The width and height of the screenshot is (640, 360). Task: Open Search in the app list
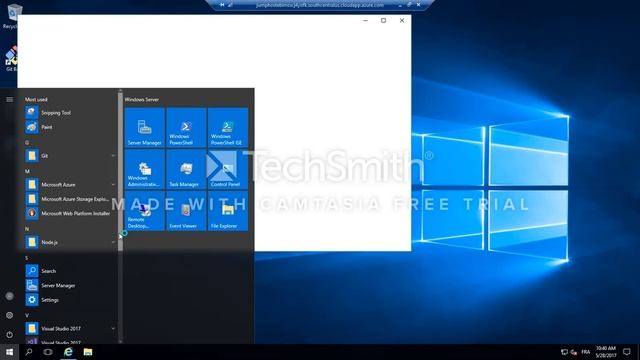point(70,271)
